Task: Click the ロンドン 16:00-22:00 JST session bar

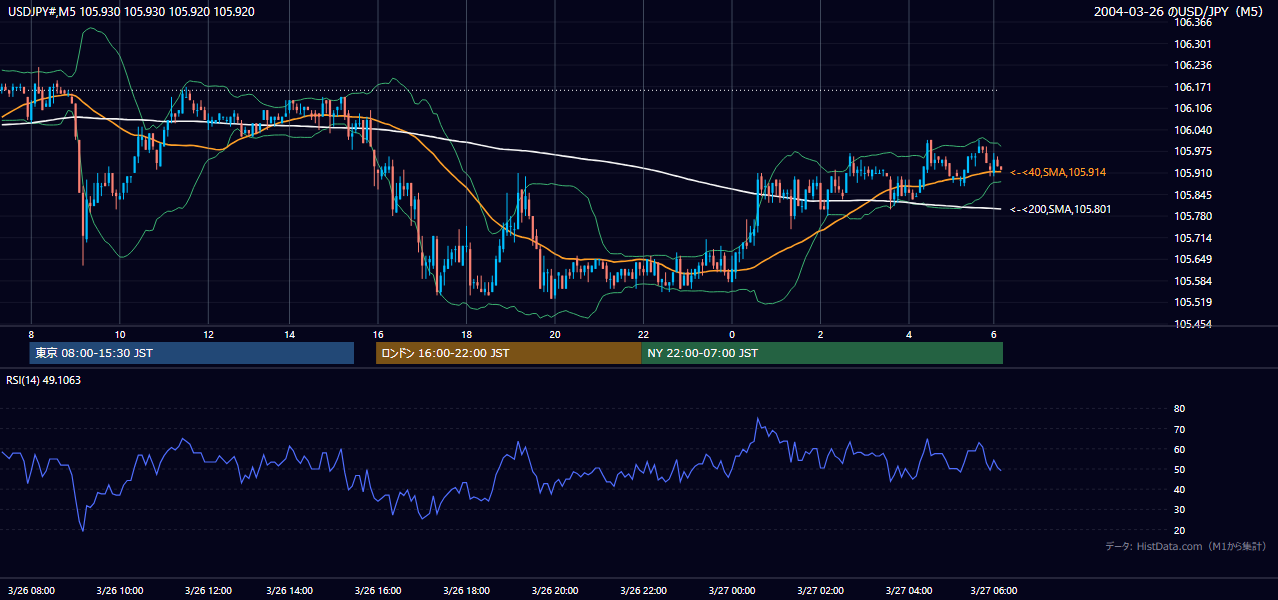Action: 508,353
